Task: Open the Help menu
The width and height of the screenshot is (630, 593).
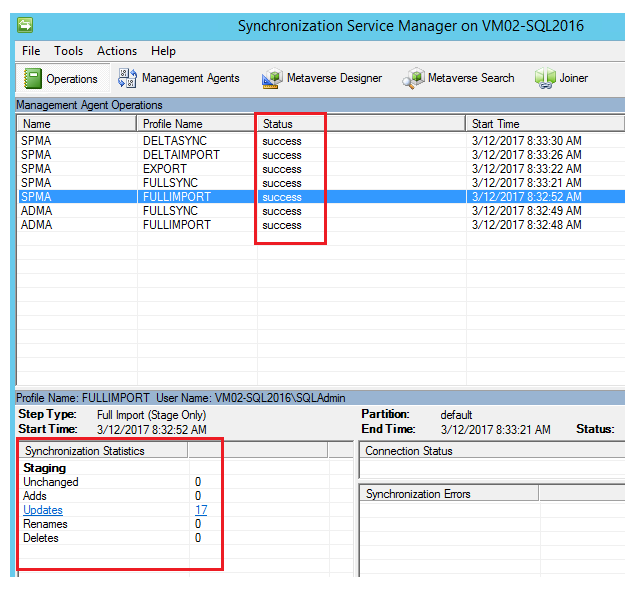Action: point(163,51)
